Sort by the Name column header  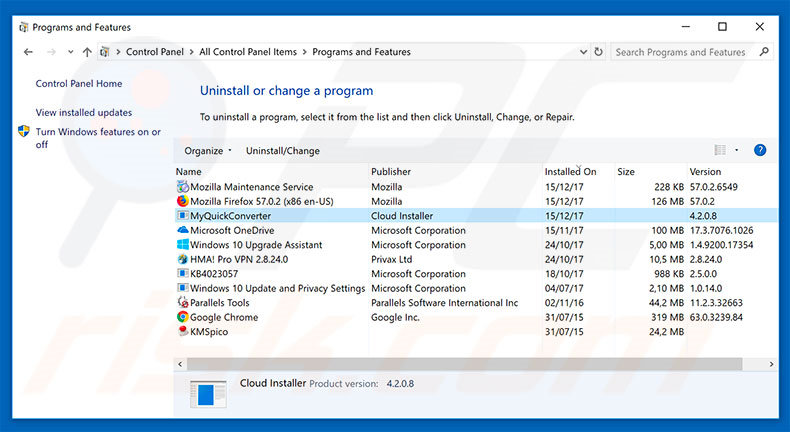pos(188,172)
